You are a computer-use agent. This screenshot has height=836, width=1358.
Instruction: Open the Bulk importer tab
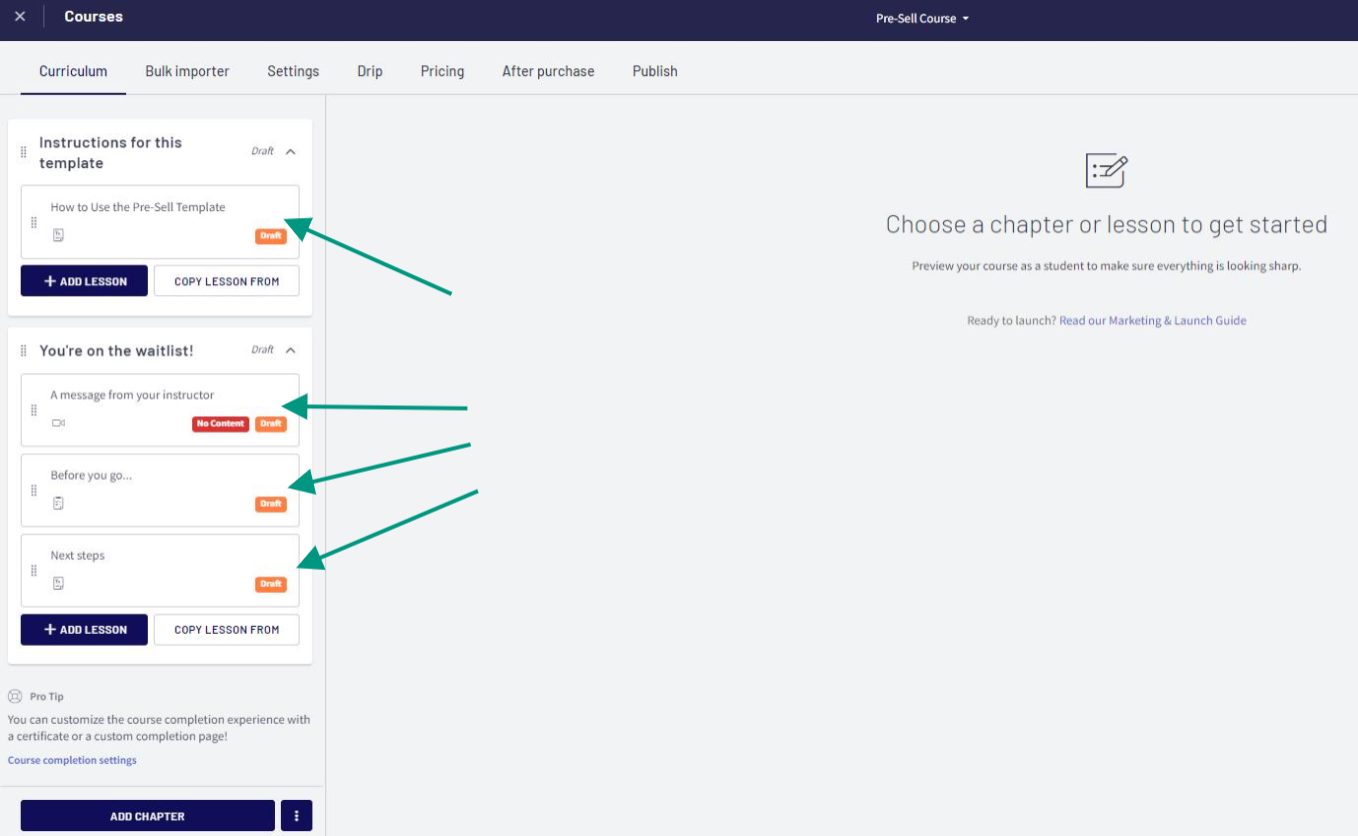coord(187,71)
